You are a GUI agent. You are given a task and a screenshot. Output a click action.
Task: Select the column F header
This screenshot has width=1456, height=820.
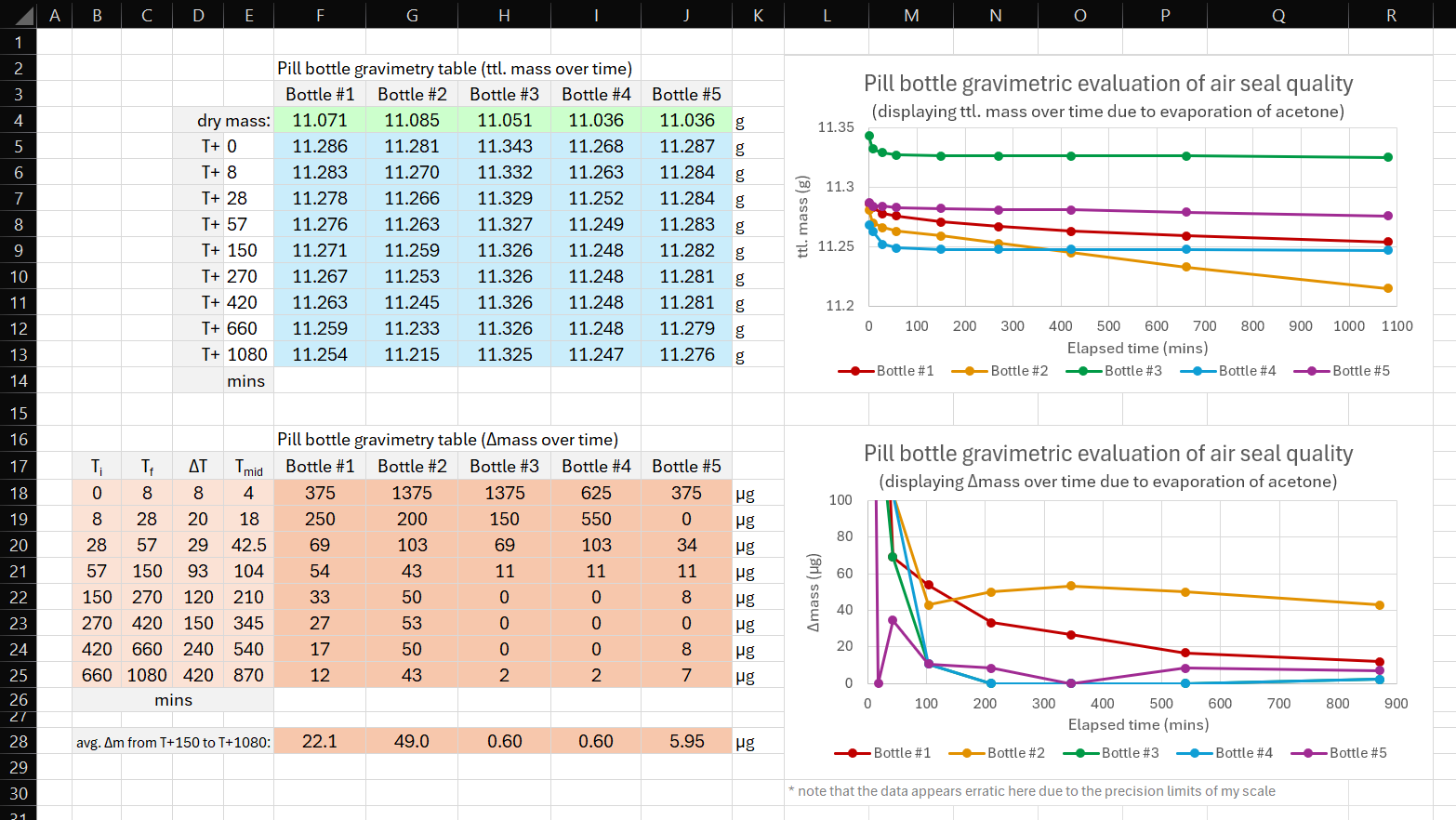click(320, 16)
